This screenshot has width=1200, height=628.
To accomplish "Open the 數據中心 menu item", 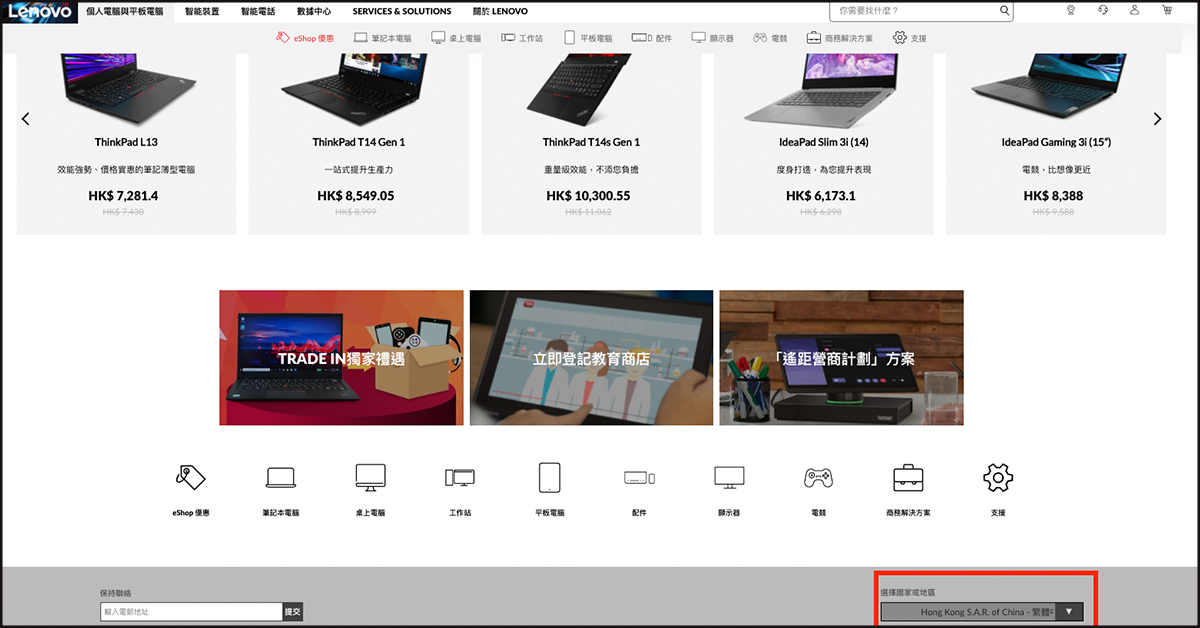I will pos(314,12).
